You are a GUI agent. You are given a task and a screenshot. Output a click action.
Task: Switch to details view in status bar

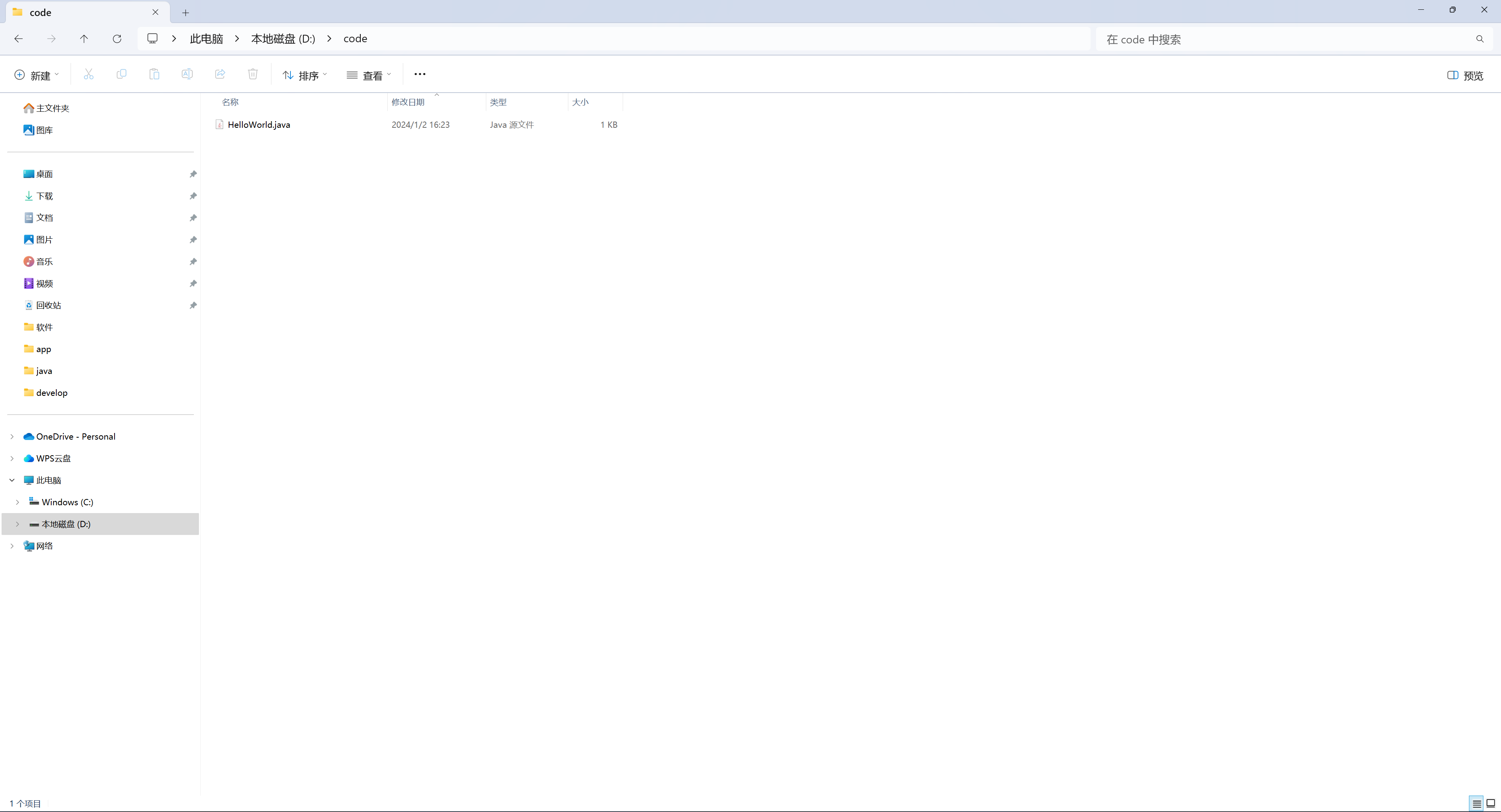[1476, 804]
